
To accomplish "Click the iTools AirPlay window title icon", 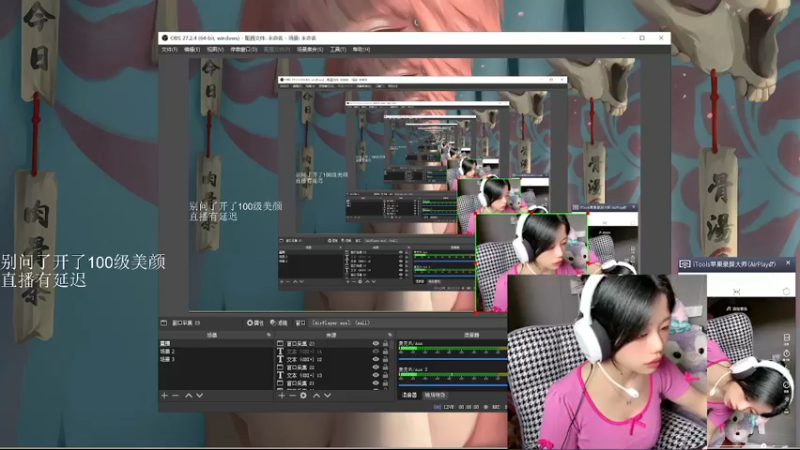I will (x=685, y=264).
